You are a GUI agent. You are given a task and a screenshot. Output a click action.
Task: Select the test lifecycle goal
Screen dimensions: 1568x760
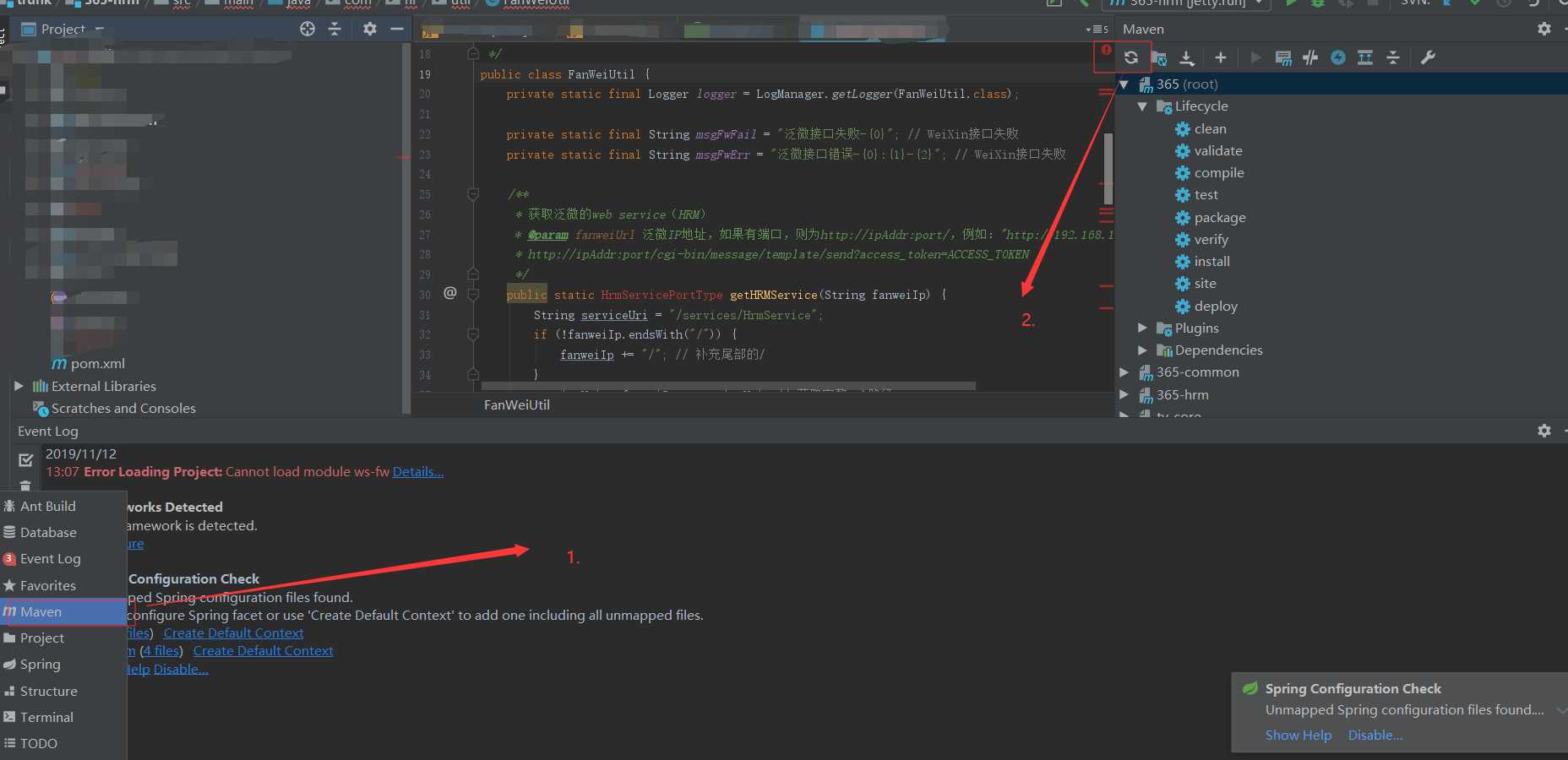click(1206, 194)
